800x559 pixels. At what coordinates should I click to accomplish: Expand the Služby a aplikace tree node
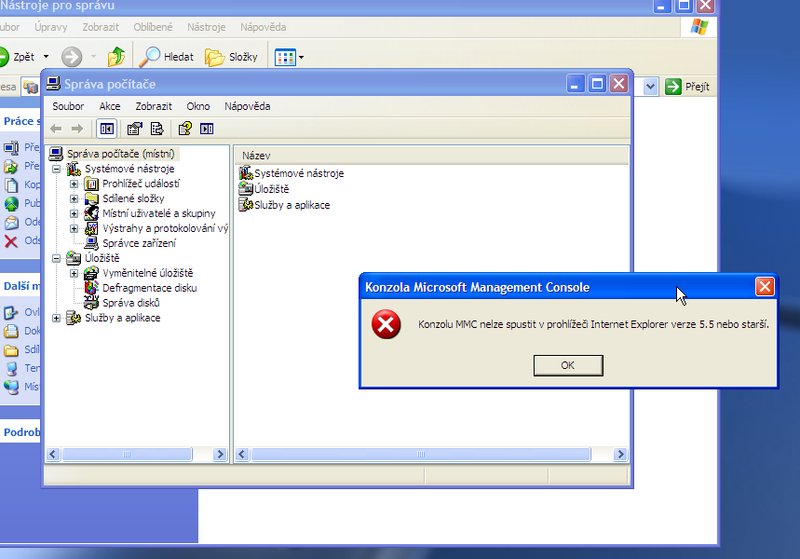[x=57, y=318]
